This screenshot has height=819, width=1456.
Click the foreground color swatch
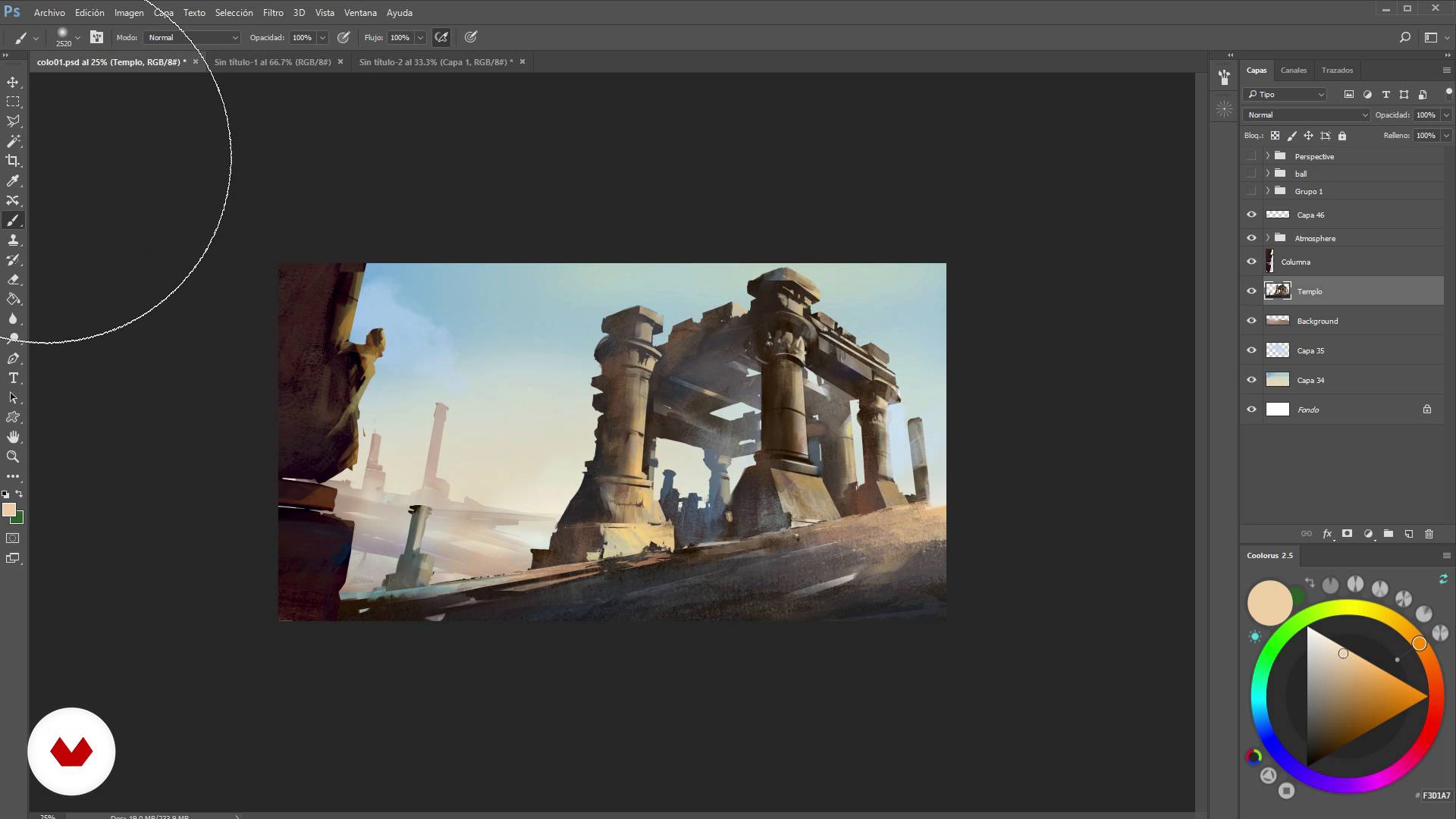tap(8, 510)
